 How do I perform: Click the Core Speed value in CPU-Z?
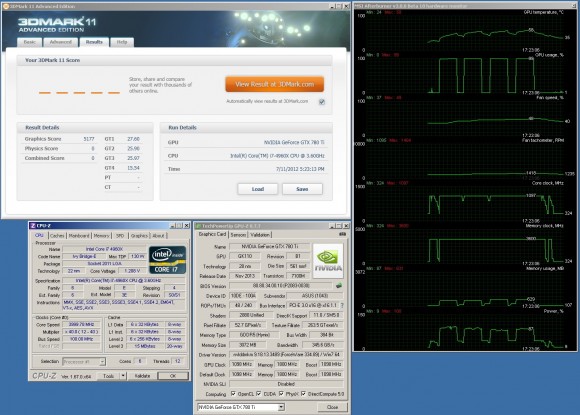click(81, 324)
